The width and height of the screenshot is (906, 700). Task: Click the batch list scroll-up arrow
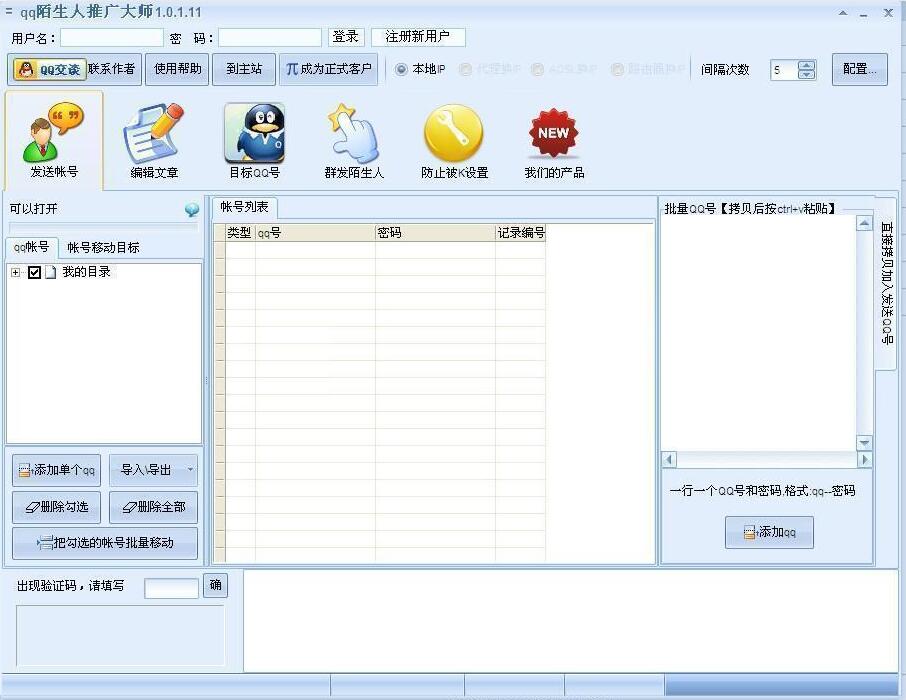point(864,223)
